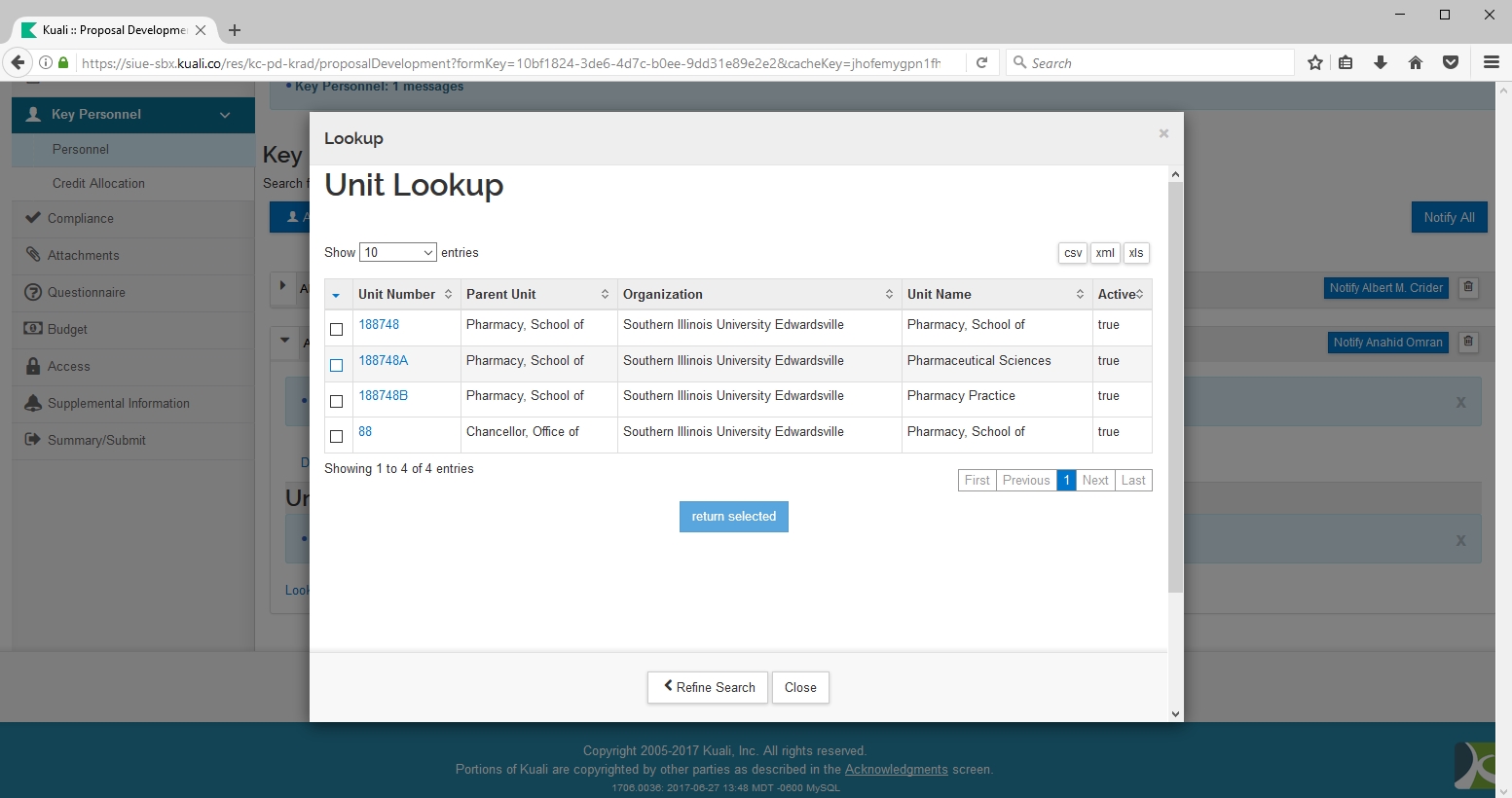Select the checkbox for unit 188748A

tap(337, 366)
